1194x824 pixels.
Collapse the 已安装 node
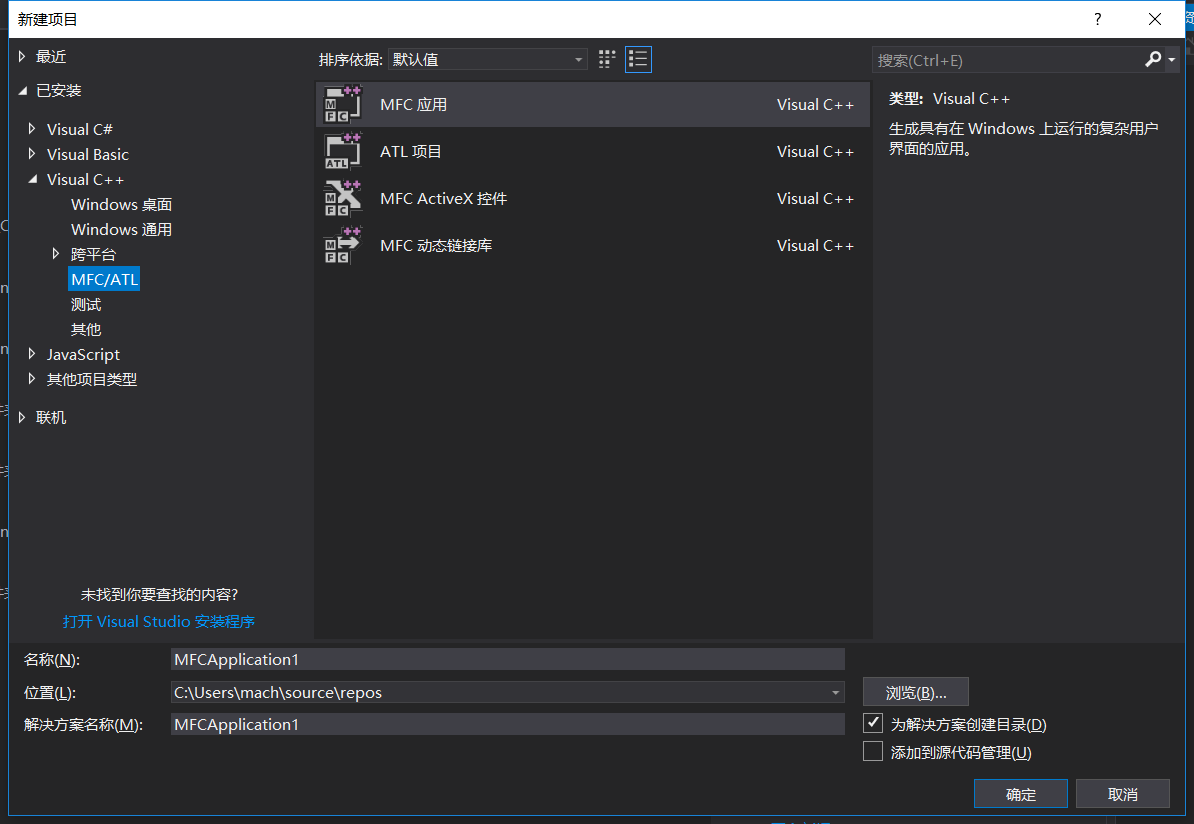pyautogui.click(x=22, y=91)
